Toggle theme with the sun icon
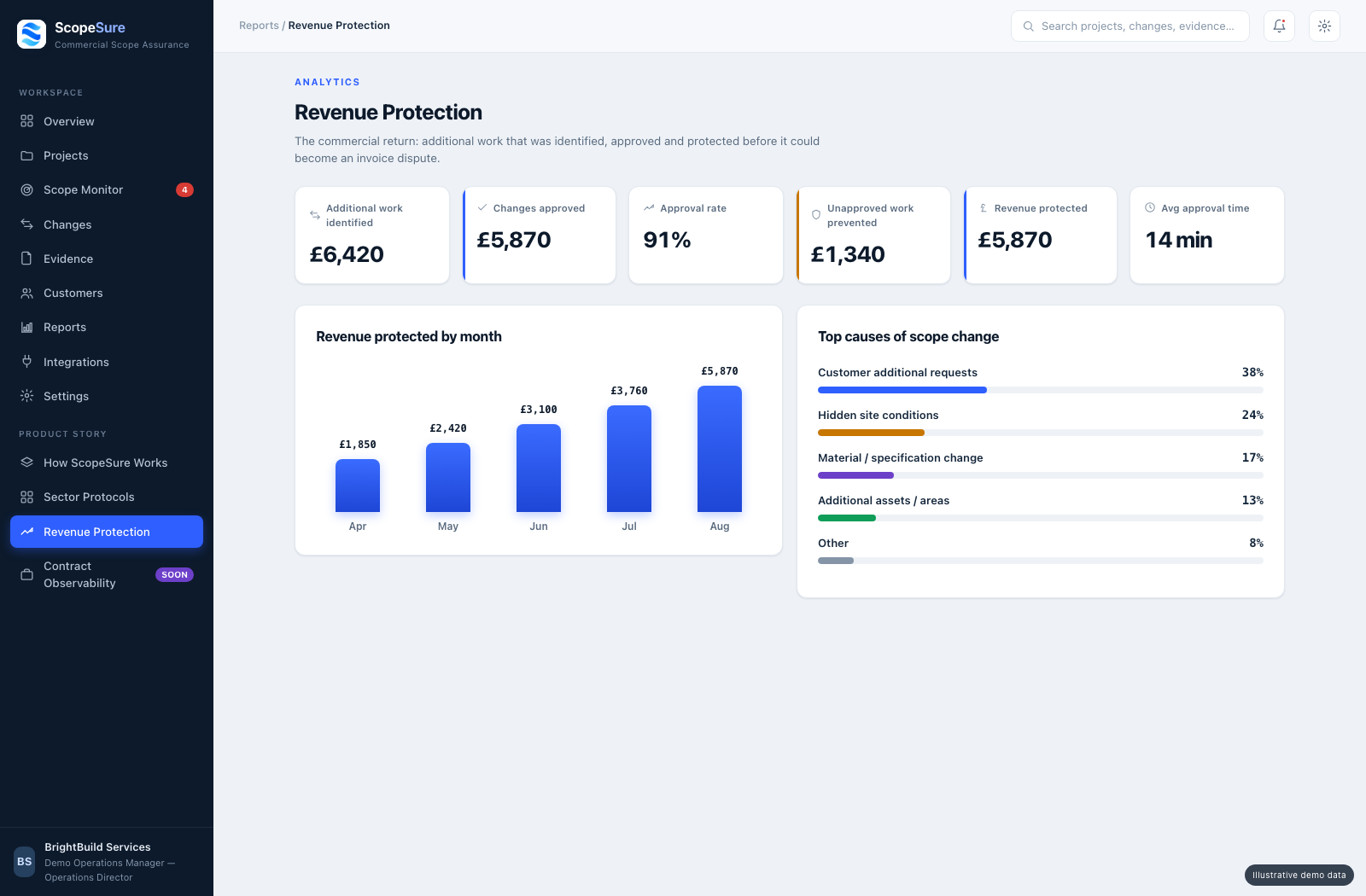Viewport: 1366px width, 896px height. (x=1324, y=26)
